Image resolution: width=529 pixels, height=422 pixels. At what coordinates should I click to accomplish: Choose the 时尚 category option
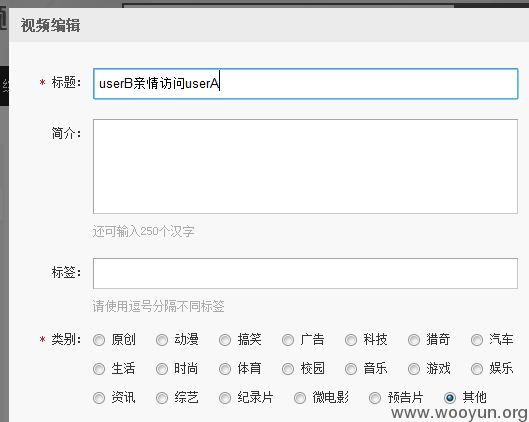162,369
